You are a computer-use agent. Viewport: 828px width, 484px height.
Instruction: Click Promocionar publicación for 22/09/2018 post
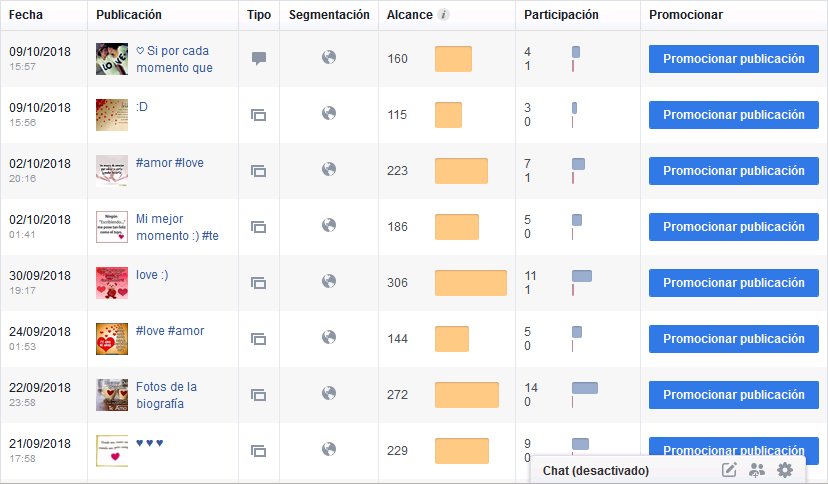pos(733,395)
